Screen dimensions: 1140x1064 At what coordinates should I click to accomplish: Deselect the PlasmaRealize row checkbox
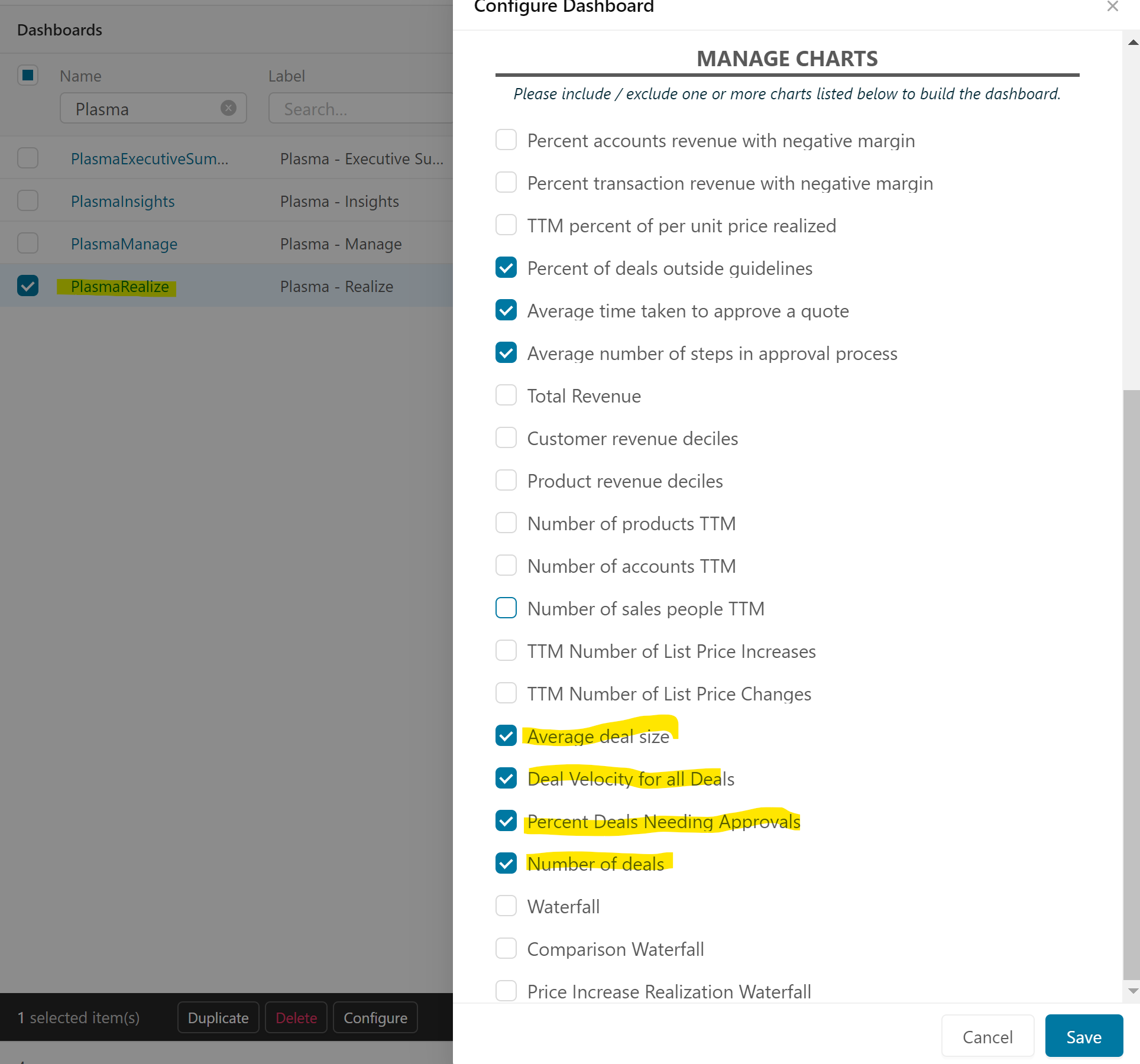pos(28,286)
